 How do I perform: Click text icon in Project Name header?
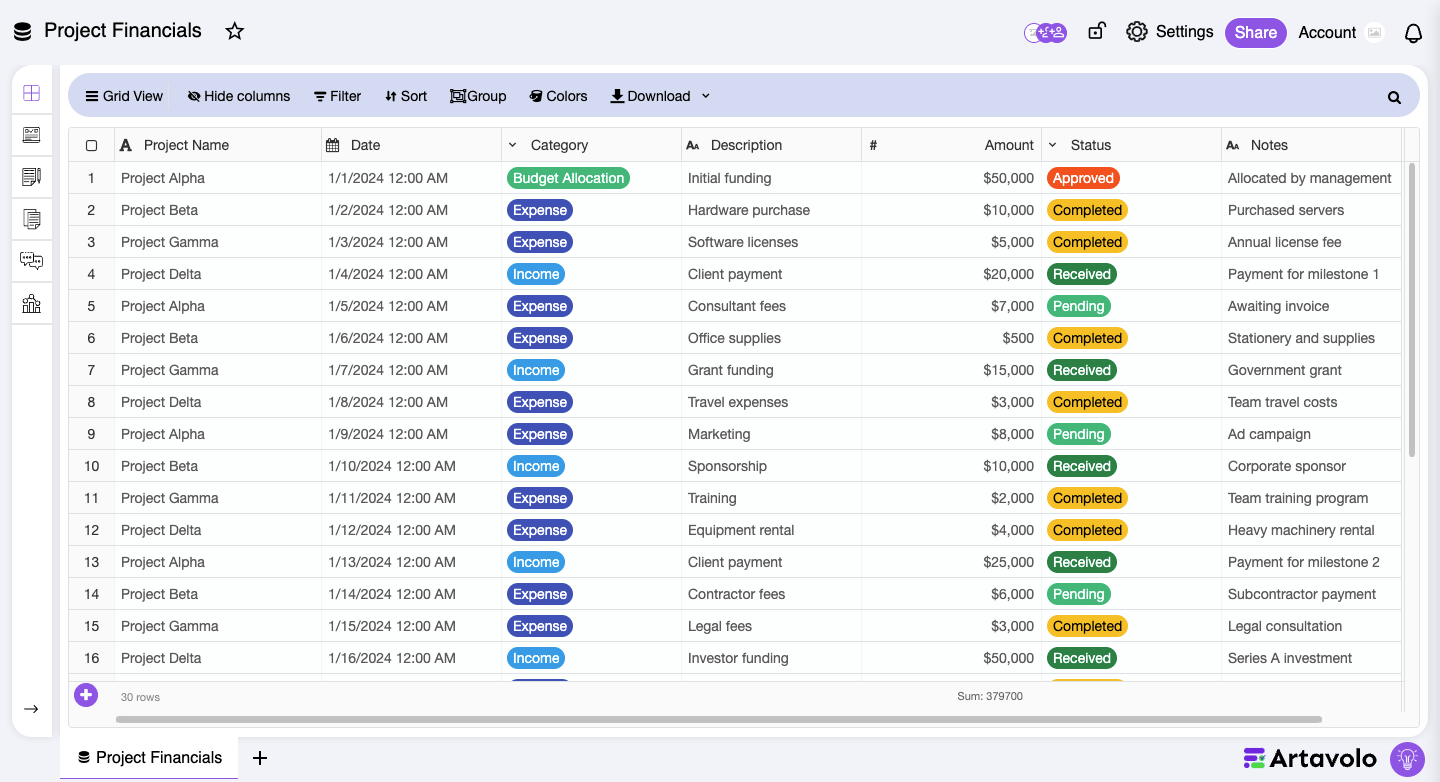(126, 145)
